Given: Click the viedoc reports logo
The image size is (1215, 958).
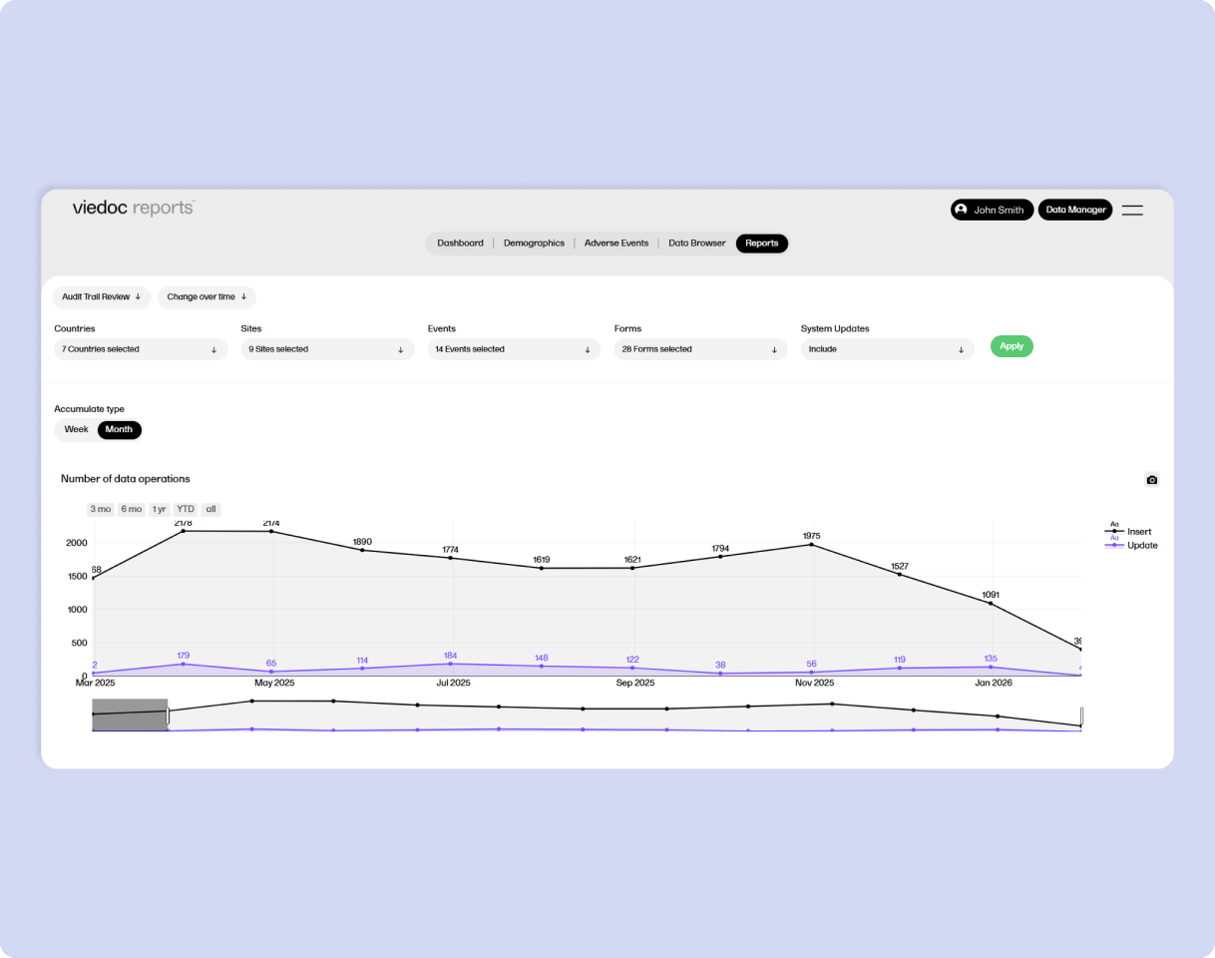Looking at the screenshot, I should point(131,209).
